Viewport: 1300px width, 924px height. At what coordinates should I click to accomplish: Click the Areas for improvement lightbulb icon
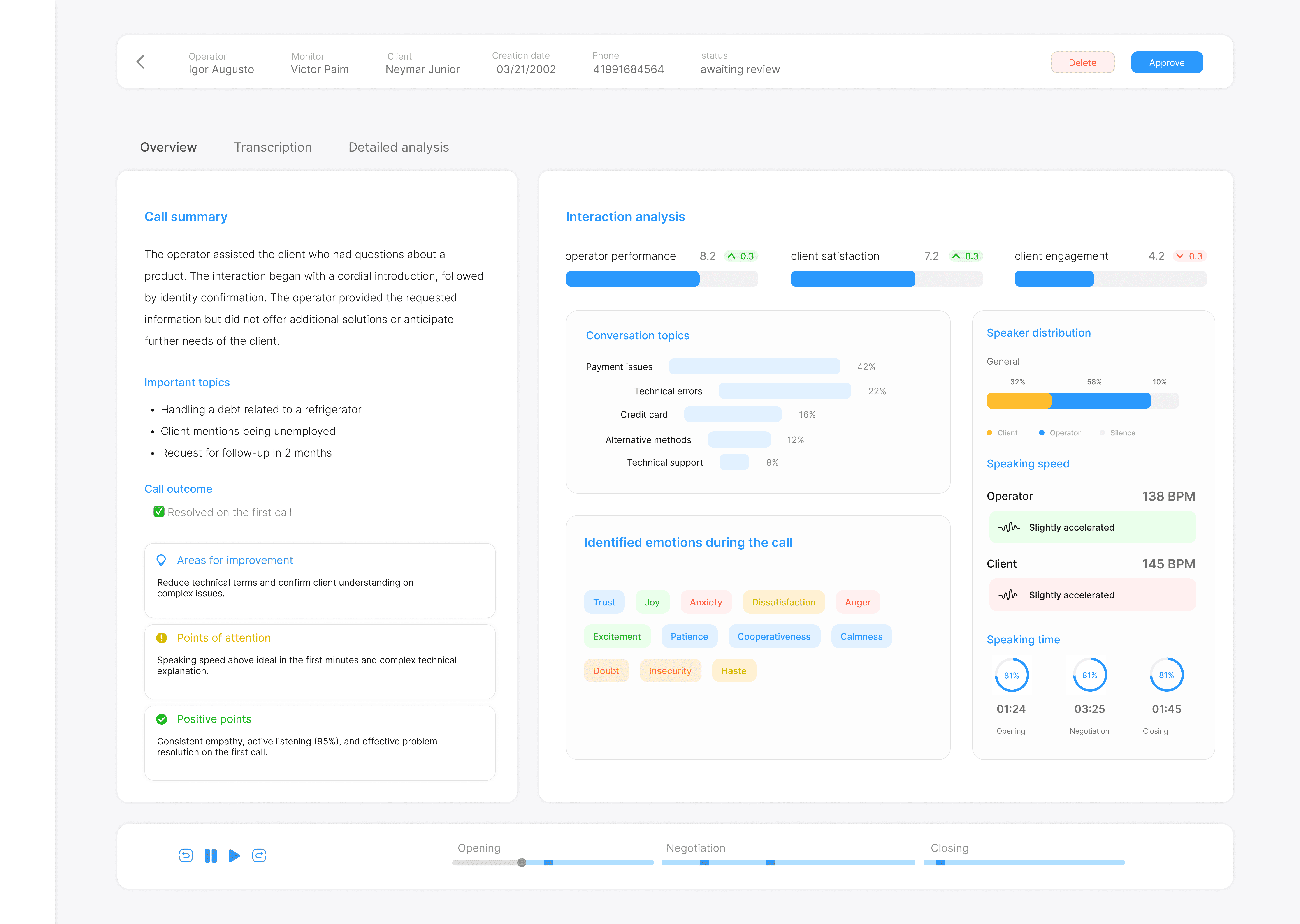(x=161, y=560)
